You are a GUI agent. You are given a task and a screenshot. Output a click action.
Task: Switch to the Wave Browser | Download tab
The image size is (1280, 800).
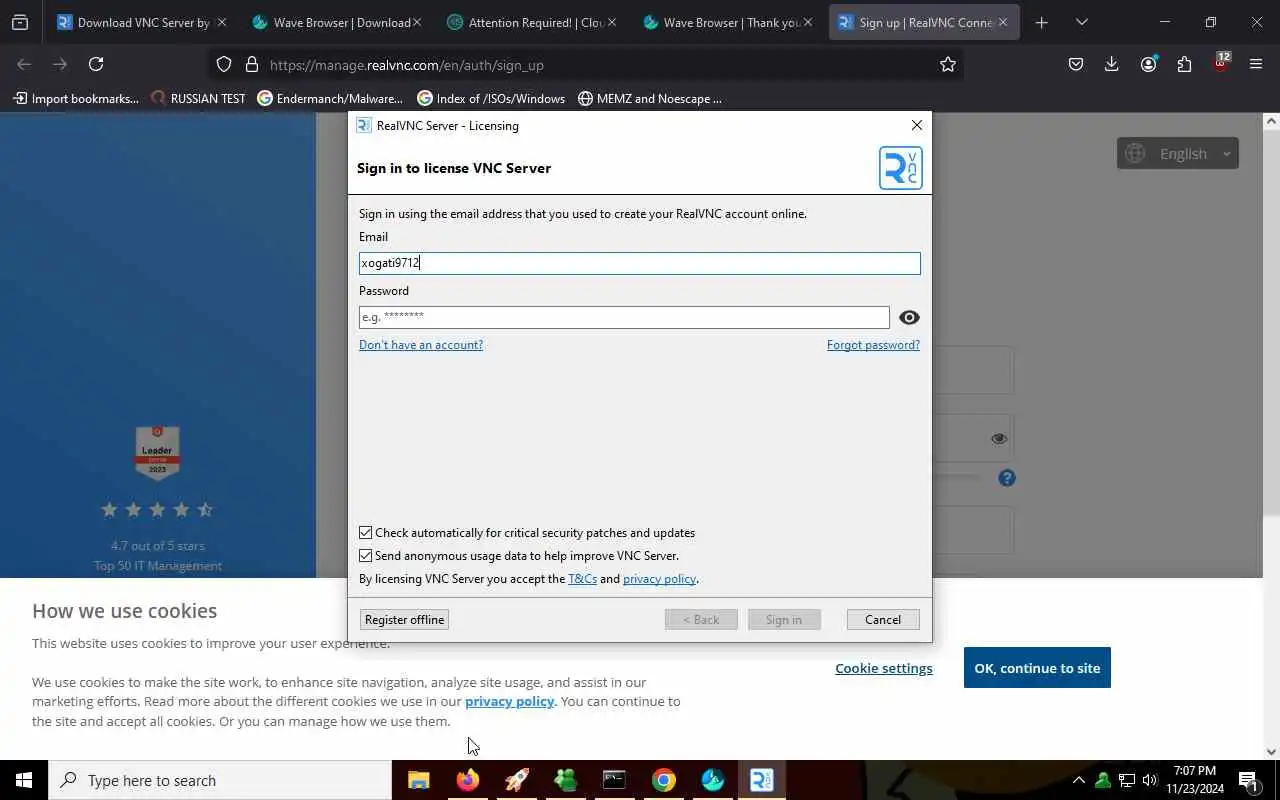click(336, 22)
